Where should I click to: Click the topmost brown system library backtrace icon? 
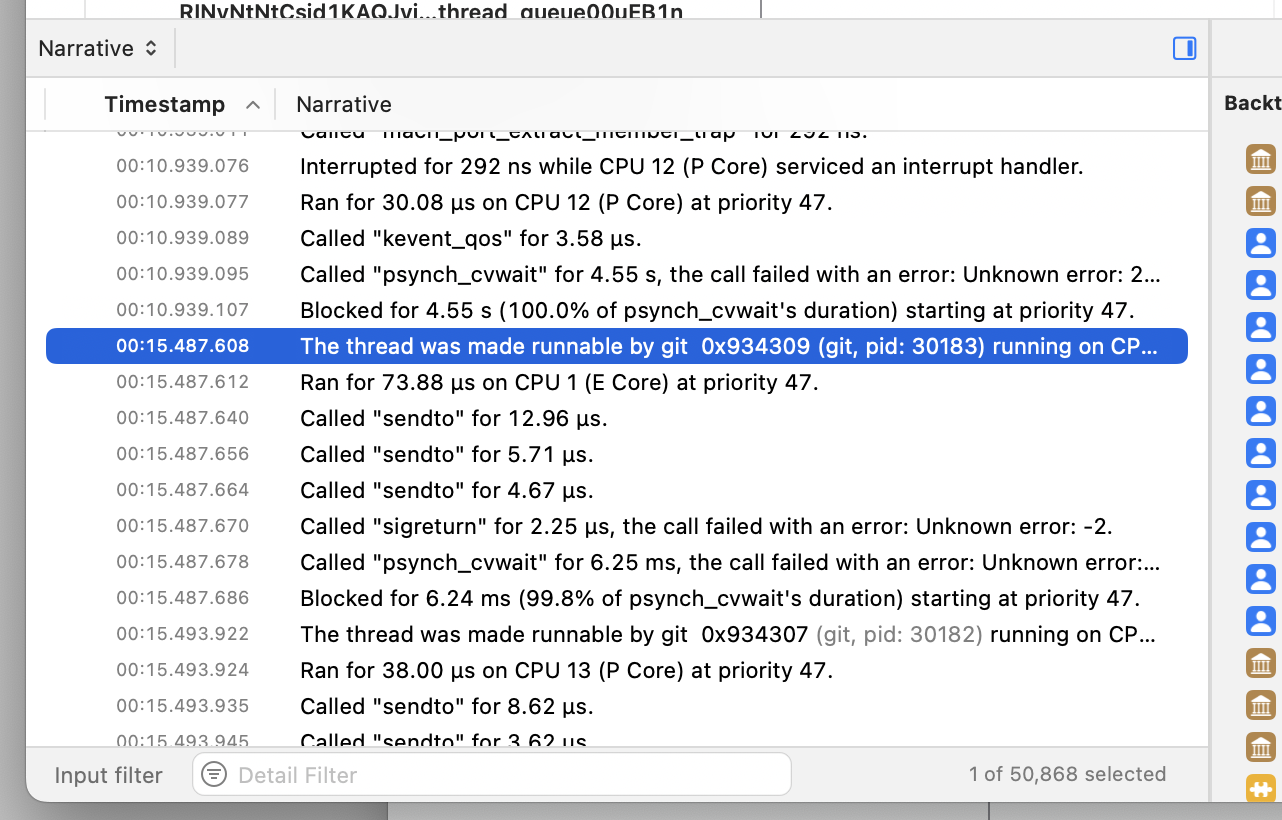pyautogui.click(x=1261, y=159)
